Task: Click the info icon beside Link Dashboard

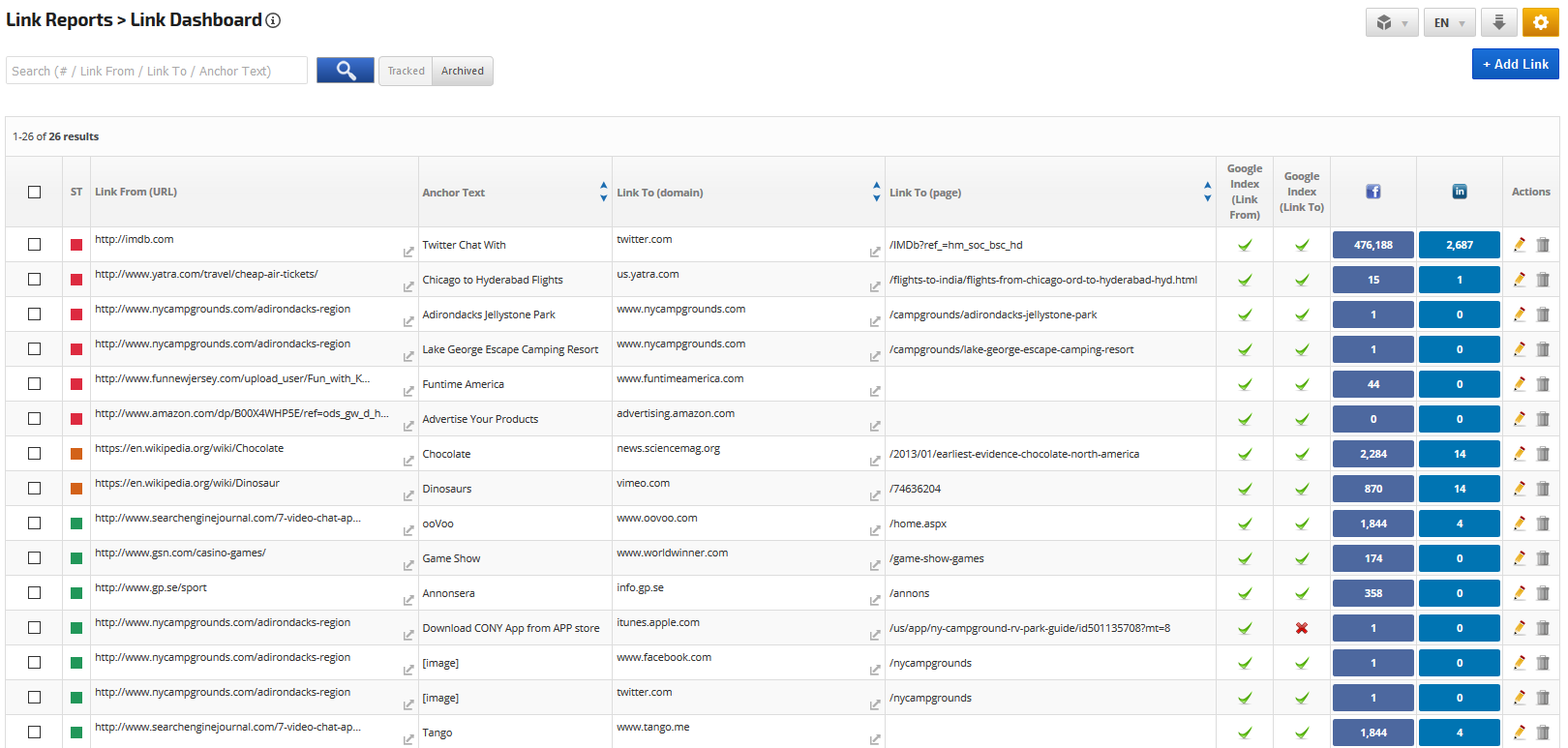Action: click(x=273, y=20)
